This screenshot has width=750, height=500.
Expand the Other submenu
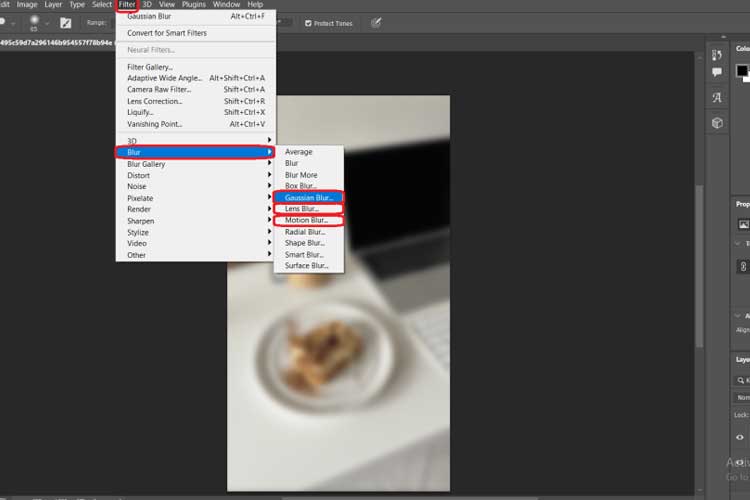(196, 255)
